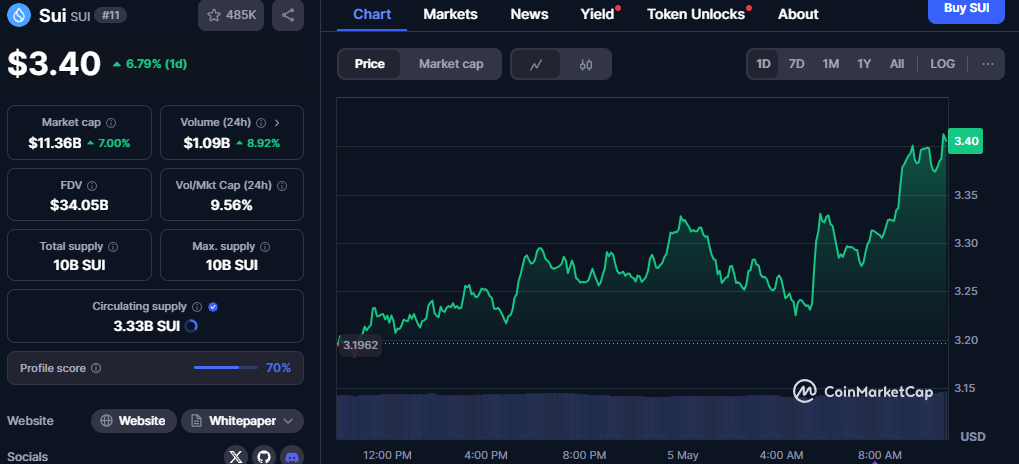Add Sui to watchlist with the star button
This screenshot has height=464, width=1019.
coord(231,15)
